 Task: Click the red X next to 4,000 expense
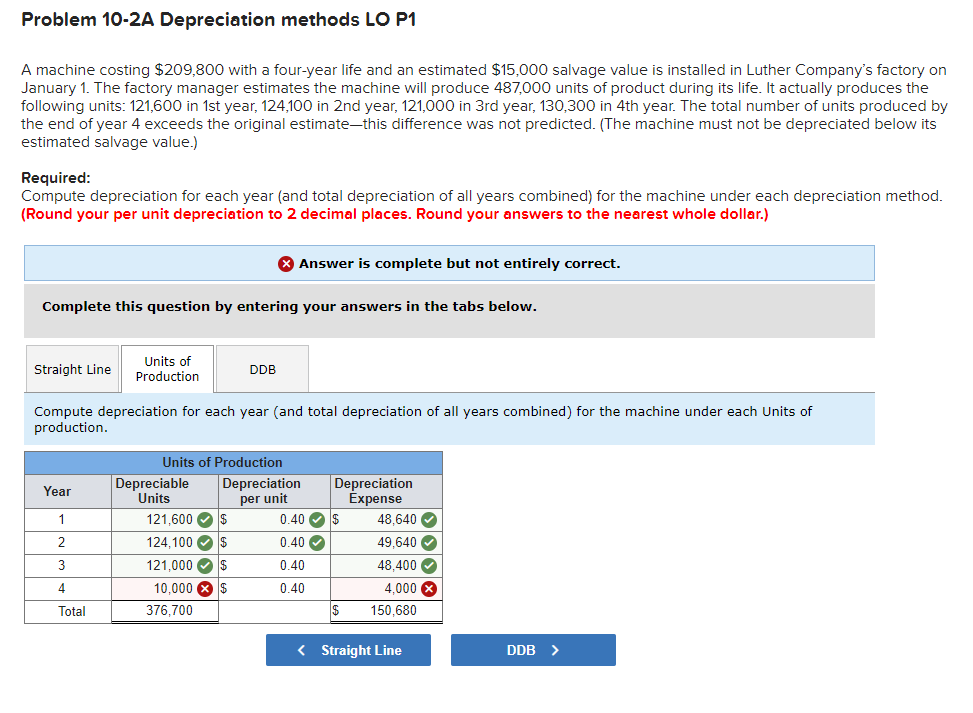(427, 588)
